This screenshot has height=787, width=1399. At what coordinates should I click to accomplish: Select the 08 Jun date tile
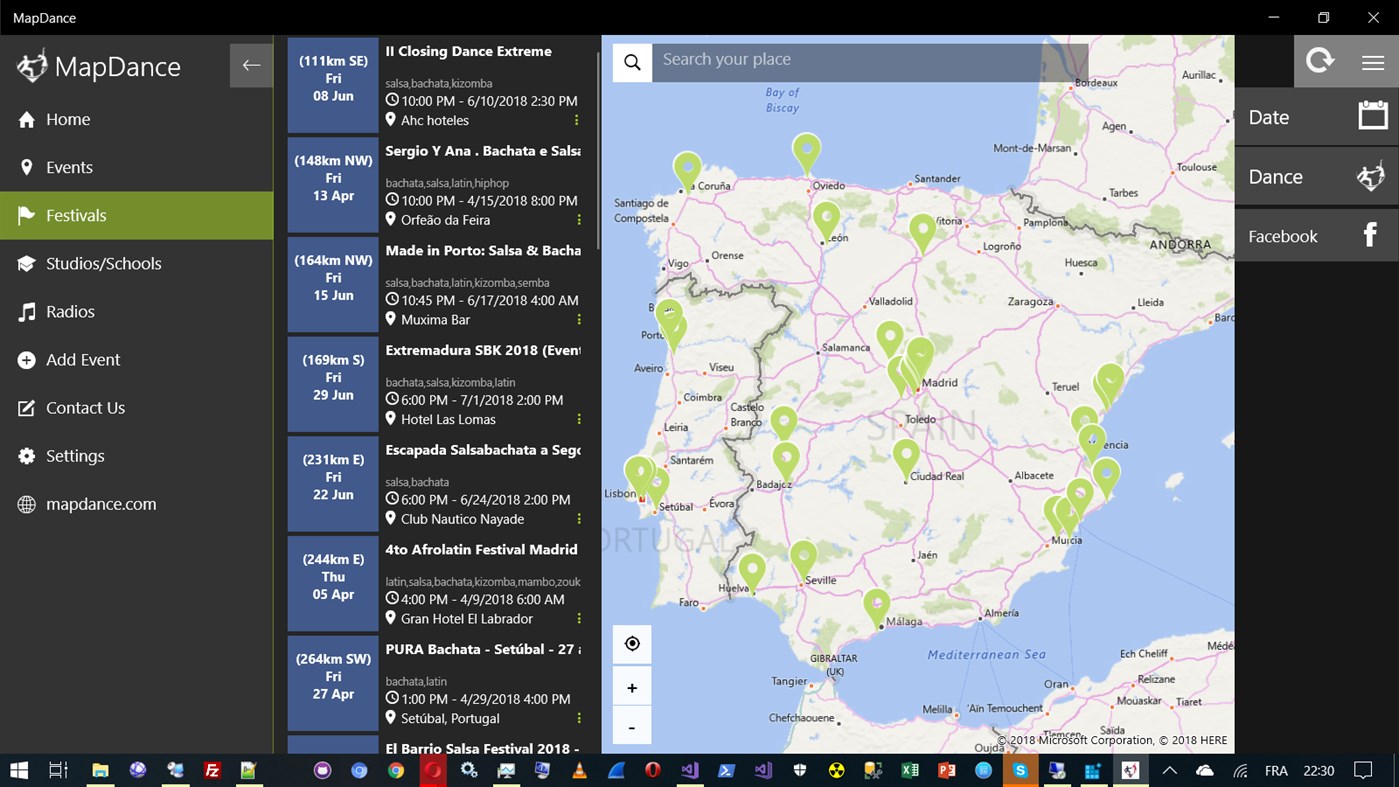tap(333, 85)
